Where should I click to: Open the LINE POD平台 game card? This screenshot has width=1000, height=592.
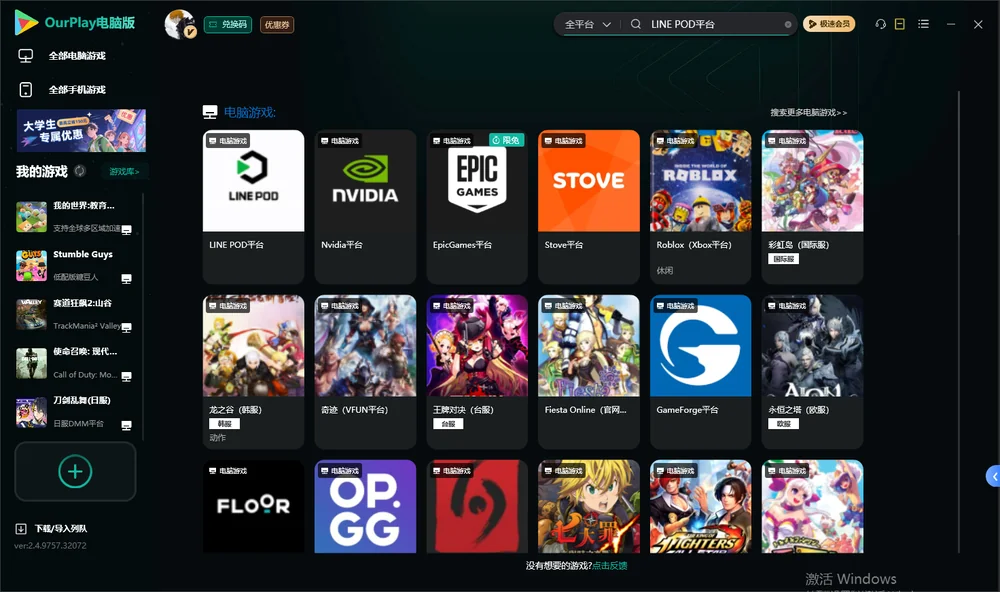click(253, 207)
